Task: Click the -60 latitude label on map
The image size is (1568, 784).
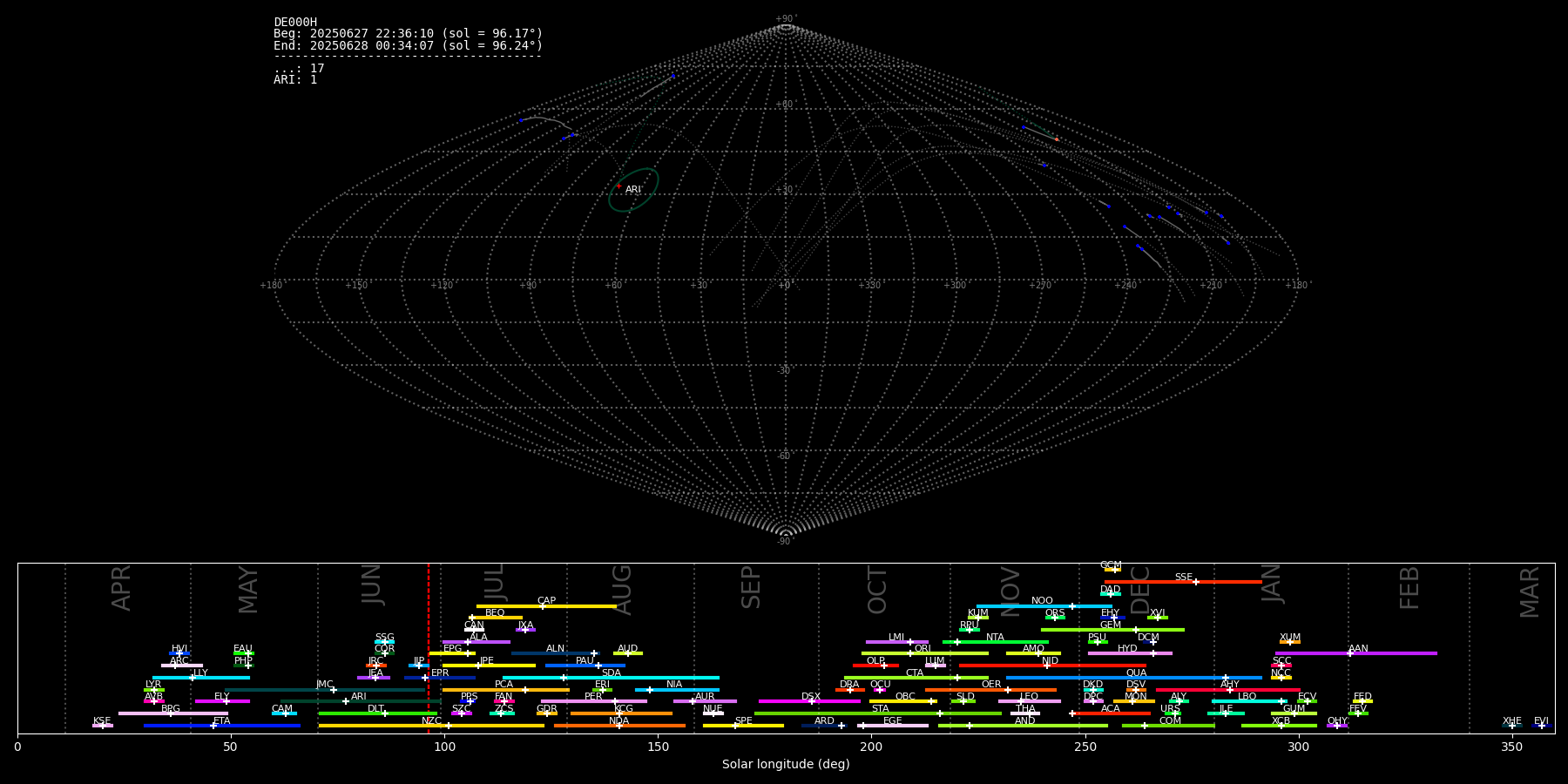Action: coord(785,456)
